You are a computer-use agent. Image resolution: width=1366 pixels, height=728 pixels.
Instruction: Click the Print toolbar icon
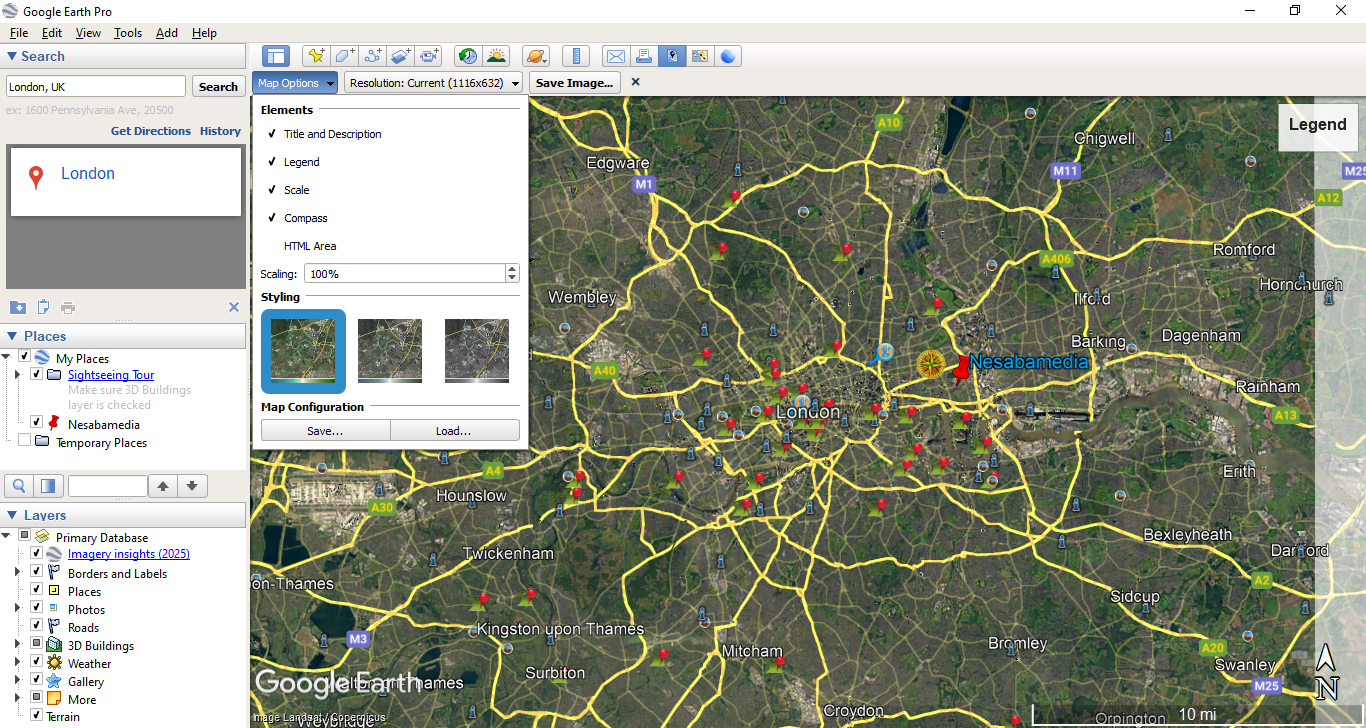pos(644,56)
